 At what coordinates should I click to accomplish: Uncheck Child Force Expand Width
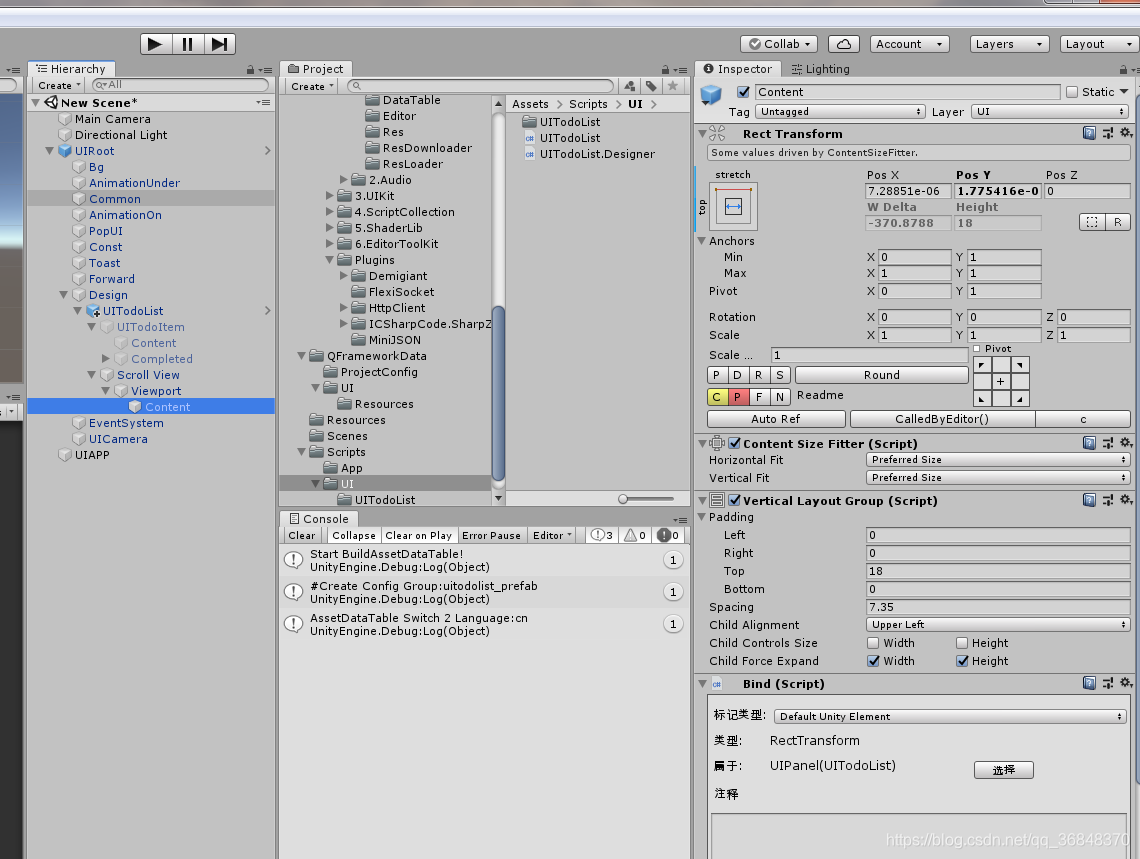[874, 661]
